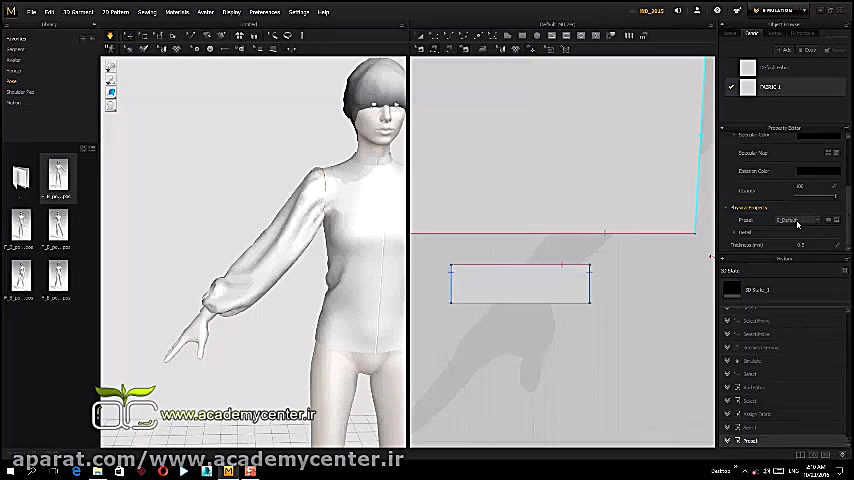
Task: Select the 2D toolbar triple vertical bars icon
Action: (x=629, y=36)
